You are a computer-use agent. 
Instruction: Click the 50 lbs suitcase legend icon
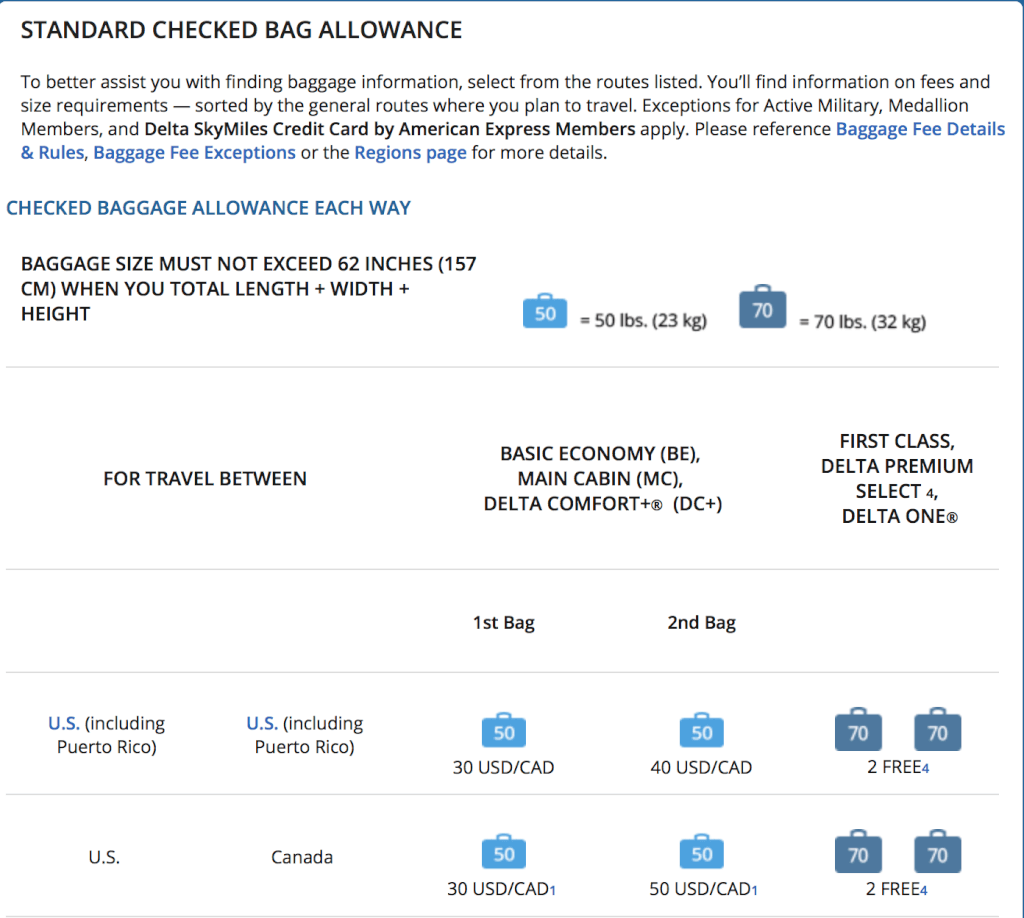tap(544, 311)
